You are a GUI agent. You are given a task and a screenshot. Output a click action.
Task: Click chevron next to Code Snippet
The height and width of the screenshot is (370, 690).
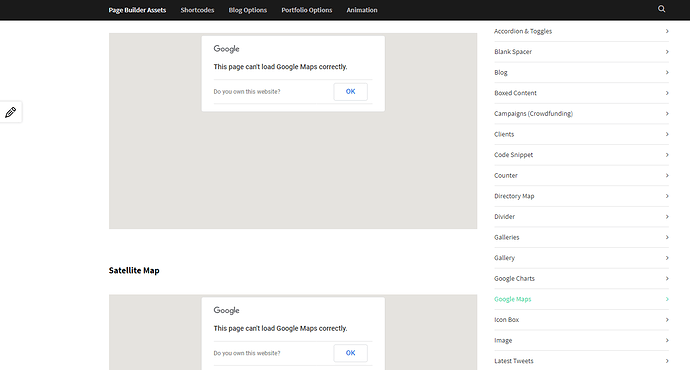click(667, 155)
